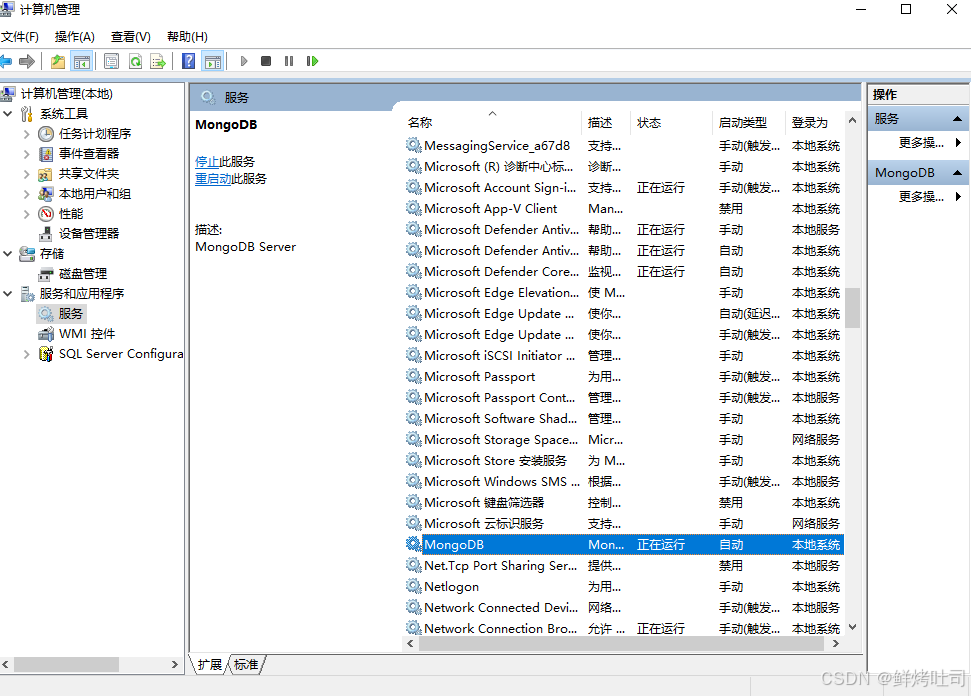
Task: Switch to the 标准 tab
Action: (246, 664)
